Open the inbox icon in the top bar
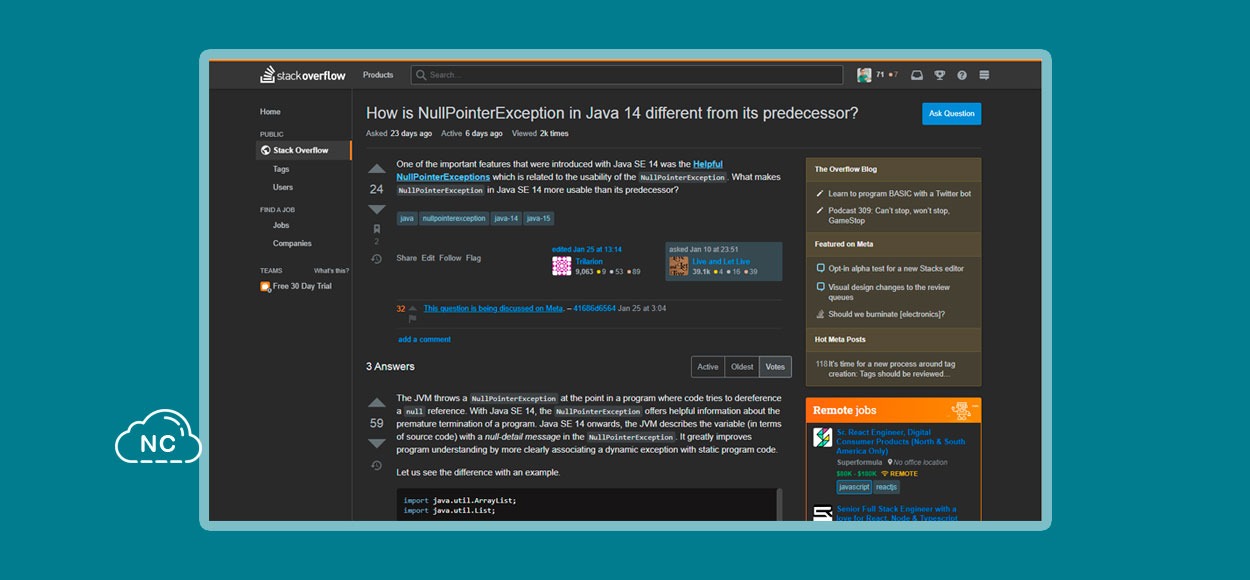1250x580 pixels. coord(917,75)
